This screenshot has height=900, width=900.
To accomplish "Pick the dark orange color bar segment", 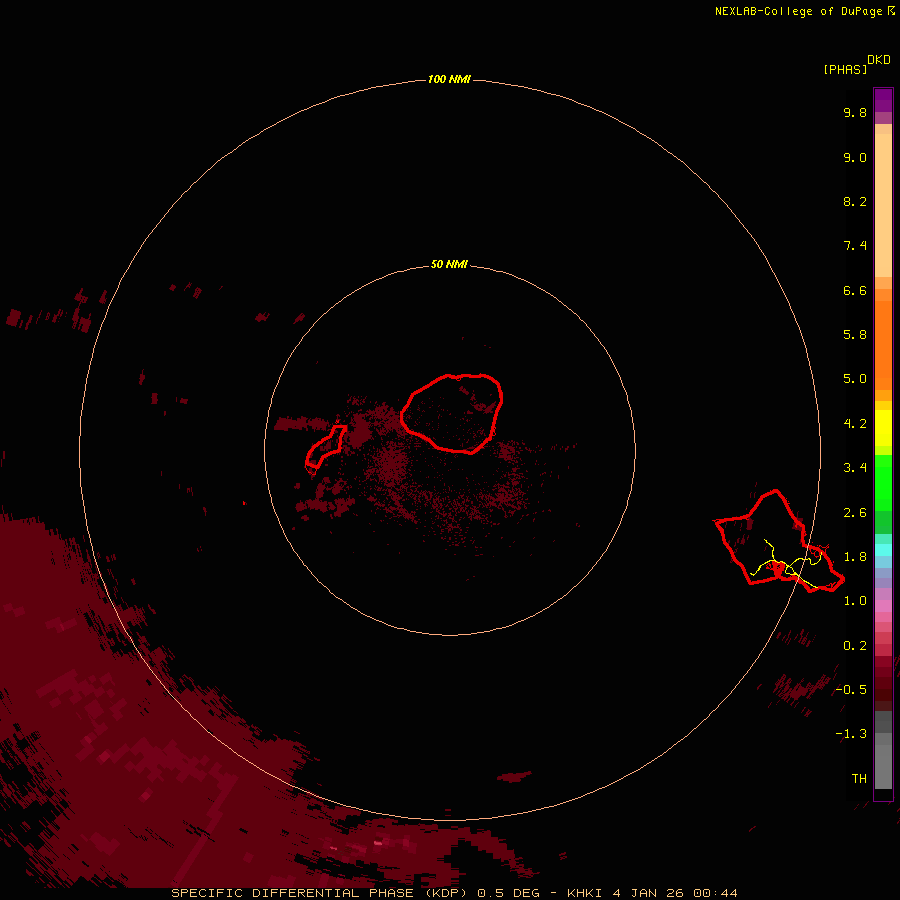I will coord(883,345).
